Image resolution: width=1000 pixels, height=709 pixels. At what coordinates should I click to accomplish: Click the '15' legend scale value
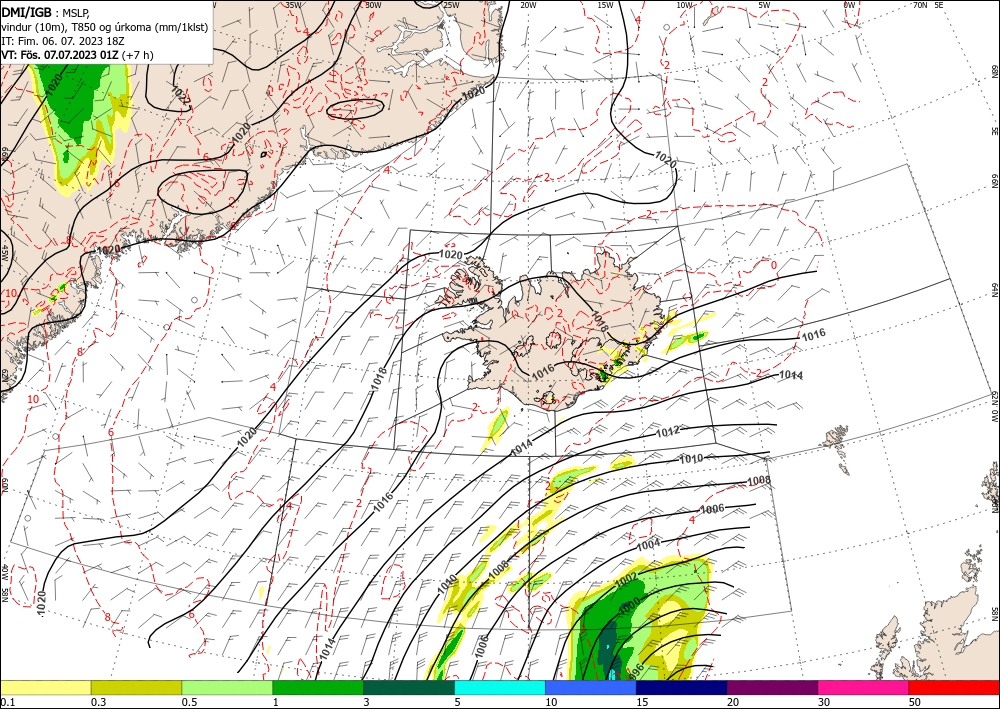click(x=642, y=702)
